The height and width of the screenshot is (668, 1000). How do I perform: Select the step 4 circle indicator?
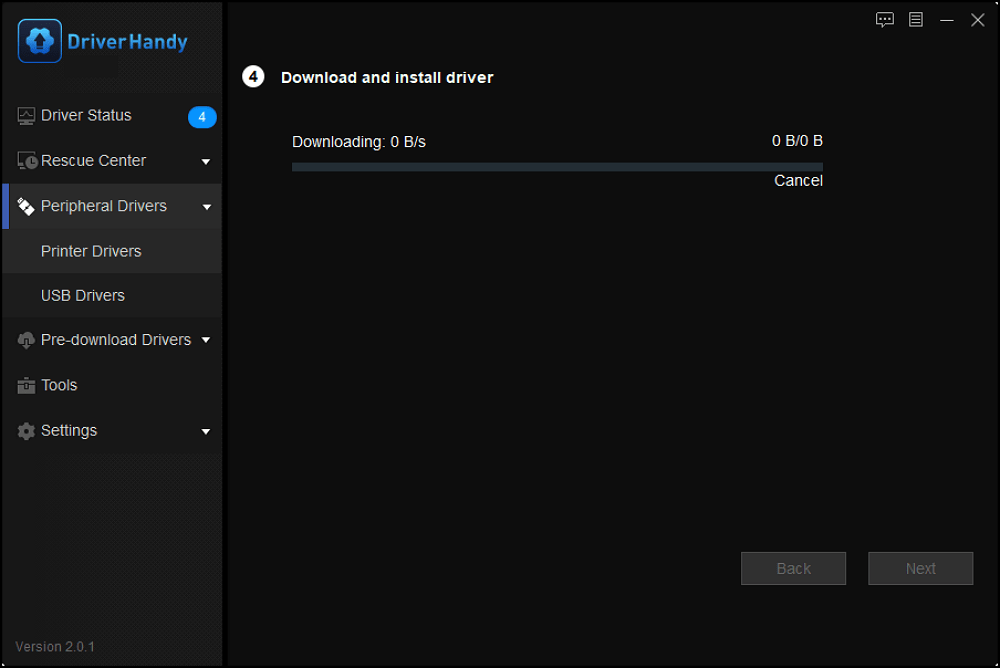[x=253, y=77]
